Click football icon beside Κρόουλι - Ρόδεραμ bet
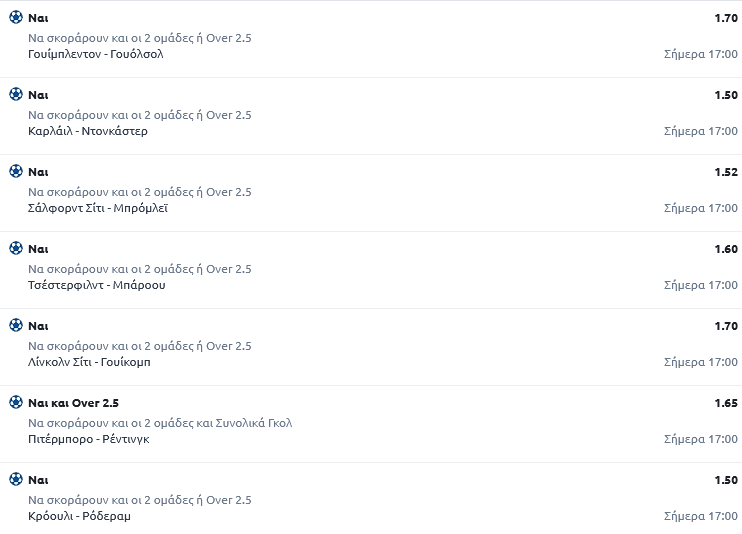 click(x=16, y=479)
